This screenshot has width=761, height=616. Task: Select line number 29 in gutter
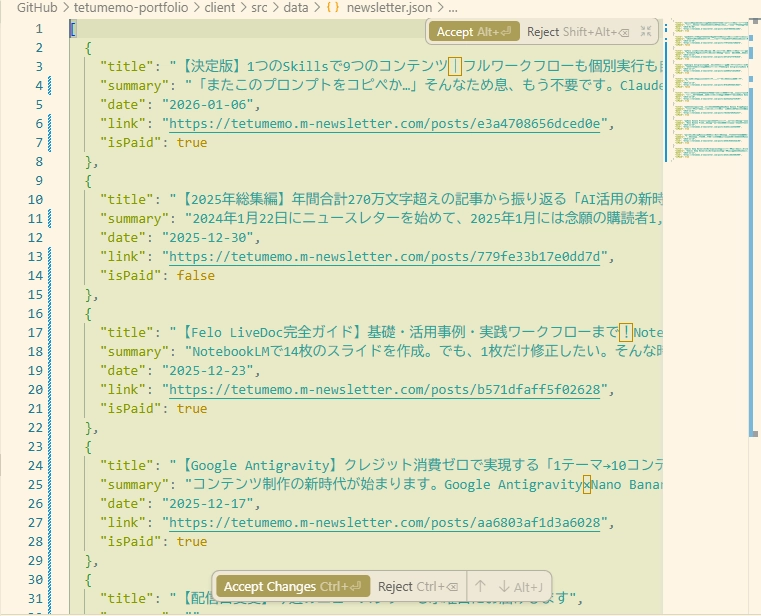tap(35, 561)
